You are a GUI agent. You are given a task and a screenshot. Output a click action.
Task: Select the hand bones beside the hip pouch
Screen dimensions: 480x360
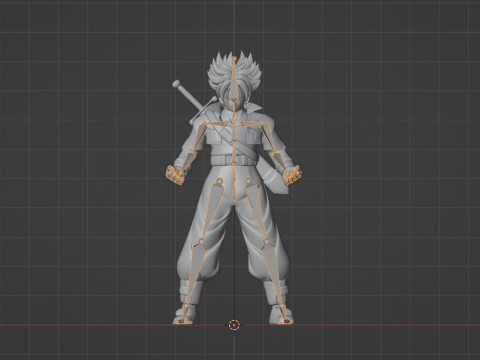tap(293, 176)
